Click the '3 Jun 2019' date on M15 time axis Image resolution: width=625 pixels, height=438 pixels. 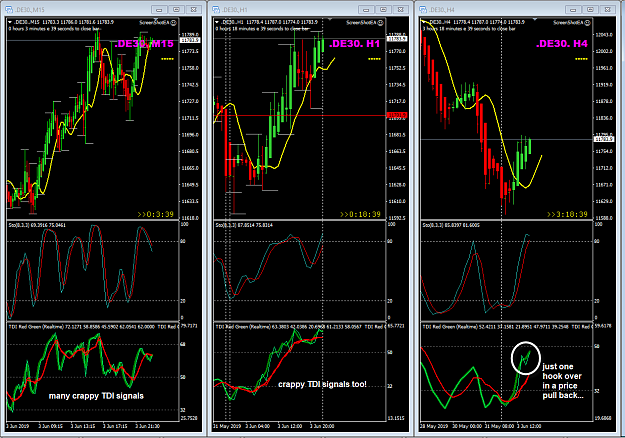[x=18, y=426]
